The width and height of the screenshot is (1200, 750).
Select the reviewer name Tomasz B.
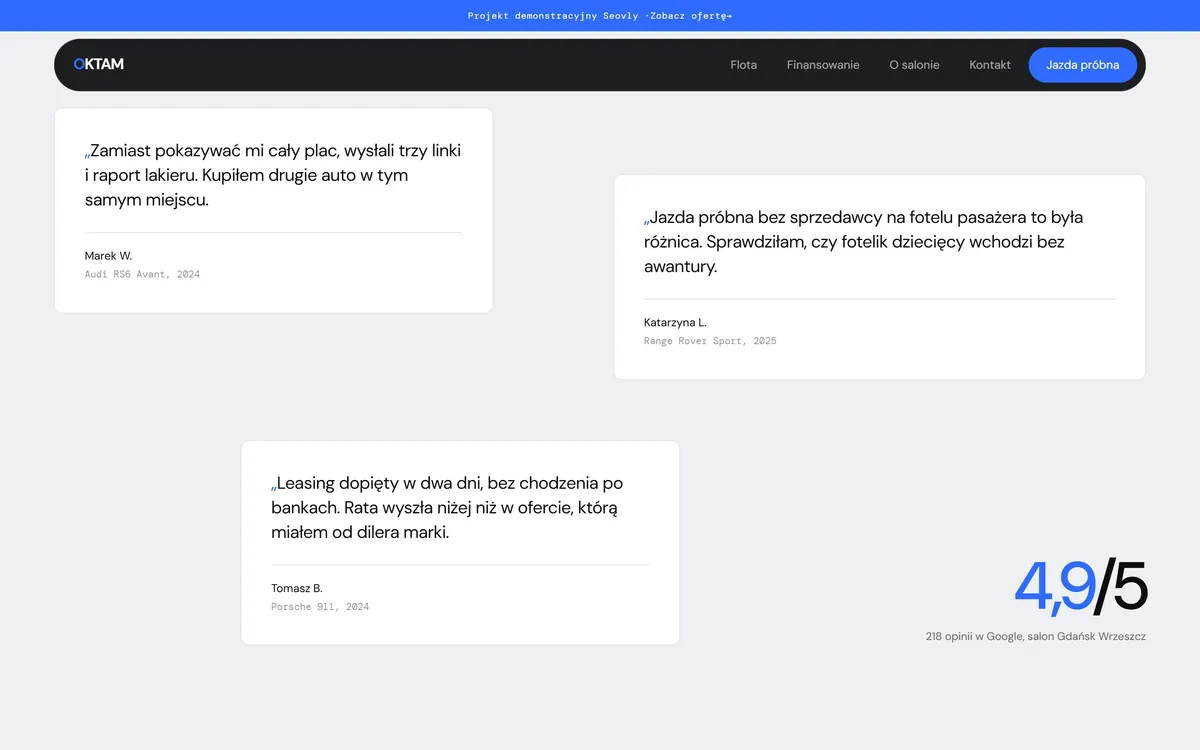297,588
